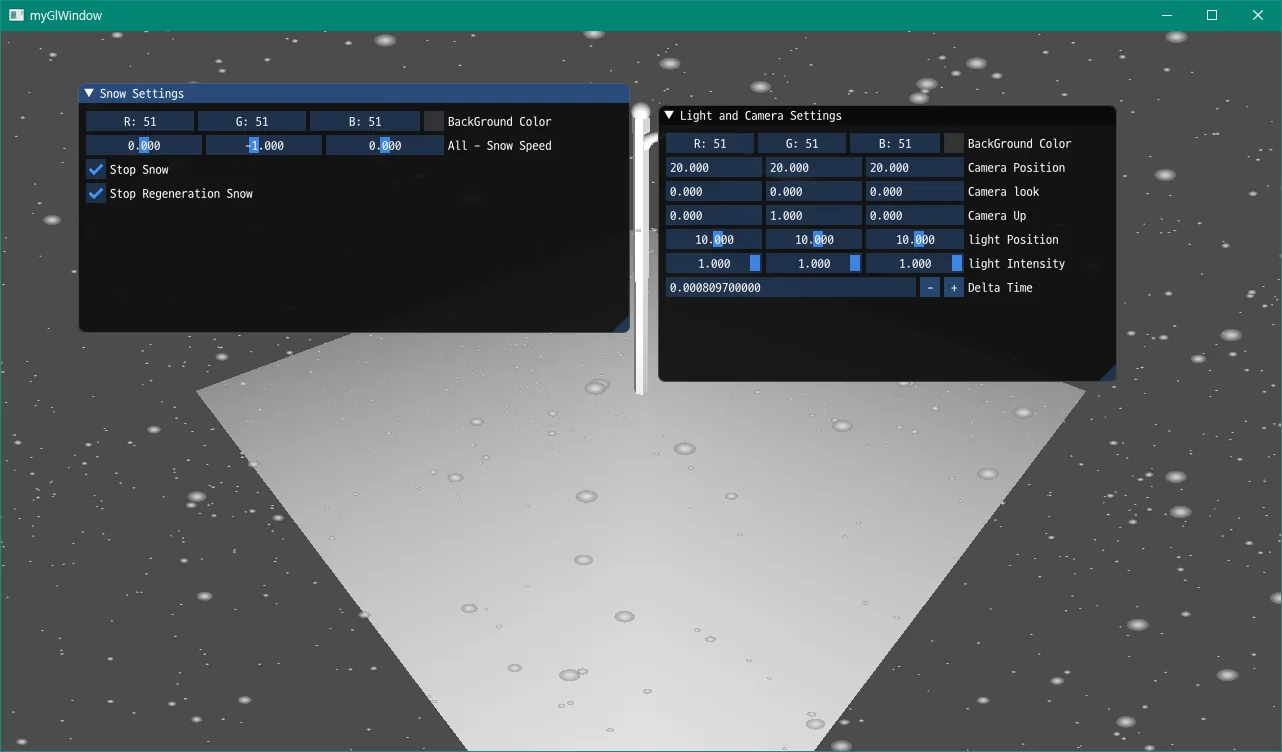Click the third Camera Position field
Image resolution: width=1282 pixels, height=752 pixels.
pos(915,167)
